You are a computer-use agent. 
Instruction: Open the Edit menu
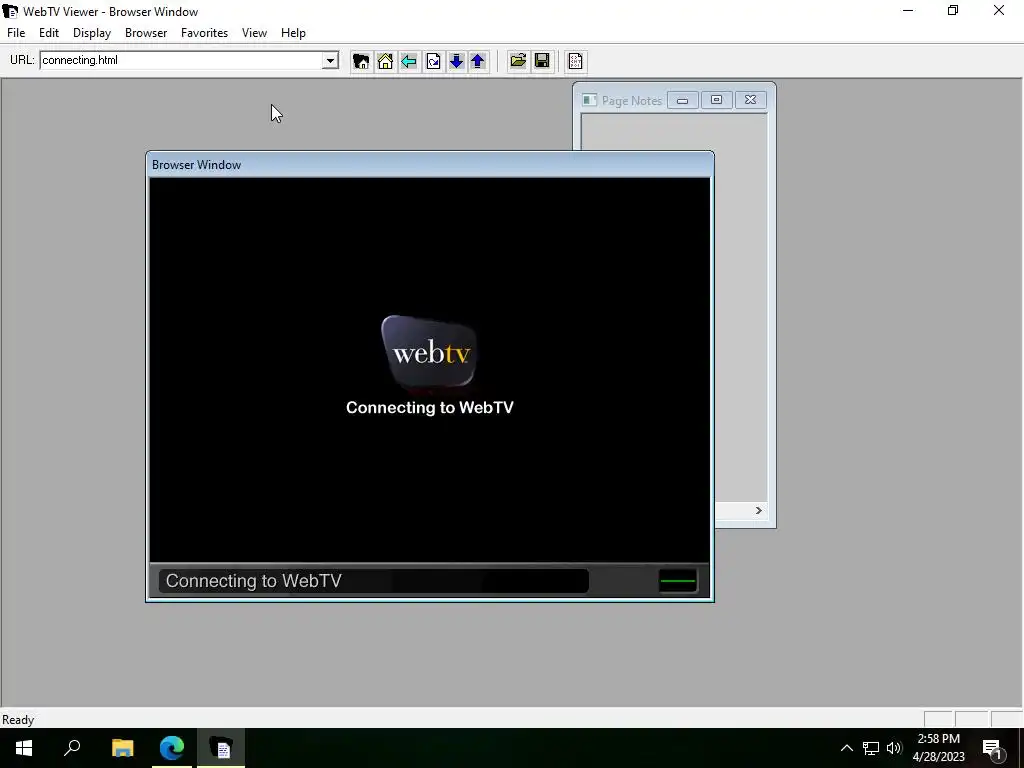(x=49, y=33)
